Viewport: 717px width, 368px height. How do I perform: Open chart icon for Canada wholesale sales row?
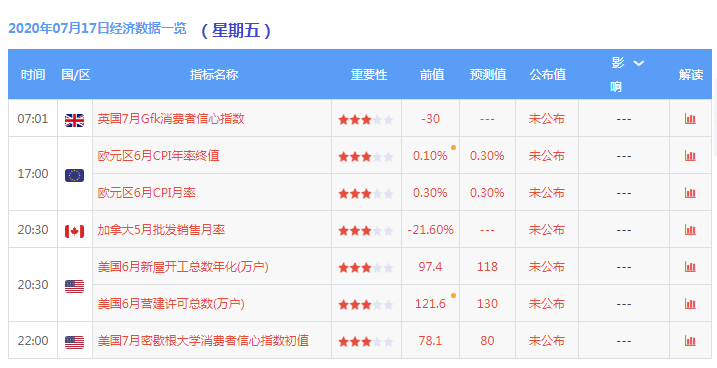(690, 230)
